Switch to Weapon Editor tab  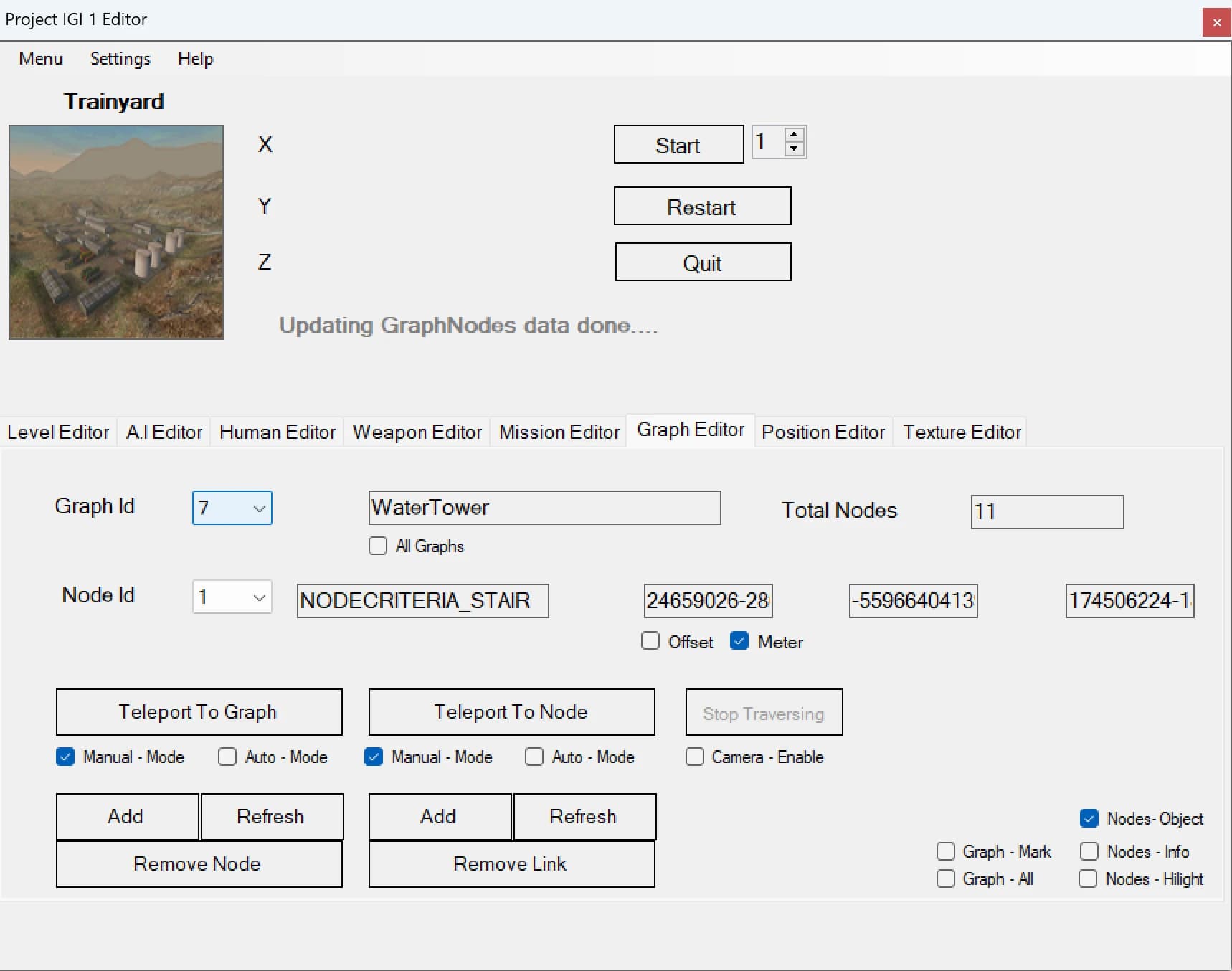417,432
